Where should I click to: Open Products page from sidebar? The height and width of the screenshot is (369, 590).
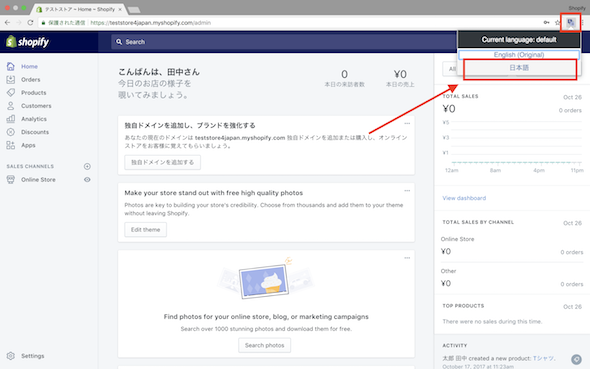(x=33, y=93)
